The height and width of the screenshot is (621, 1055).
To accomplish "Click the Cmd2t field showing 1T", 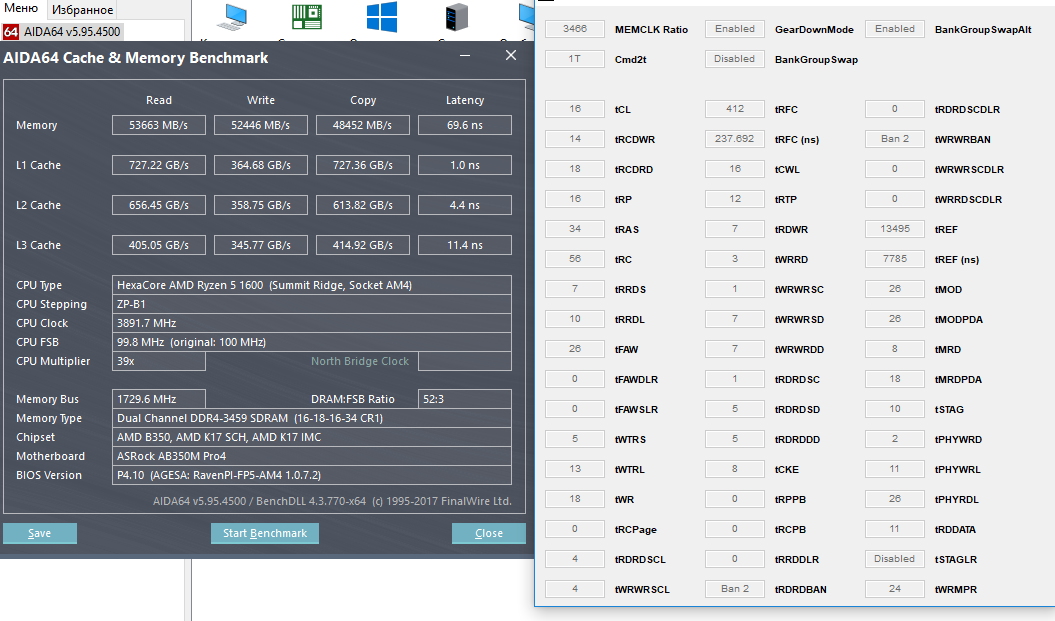I will click(x=575, y=59).
